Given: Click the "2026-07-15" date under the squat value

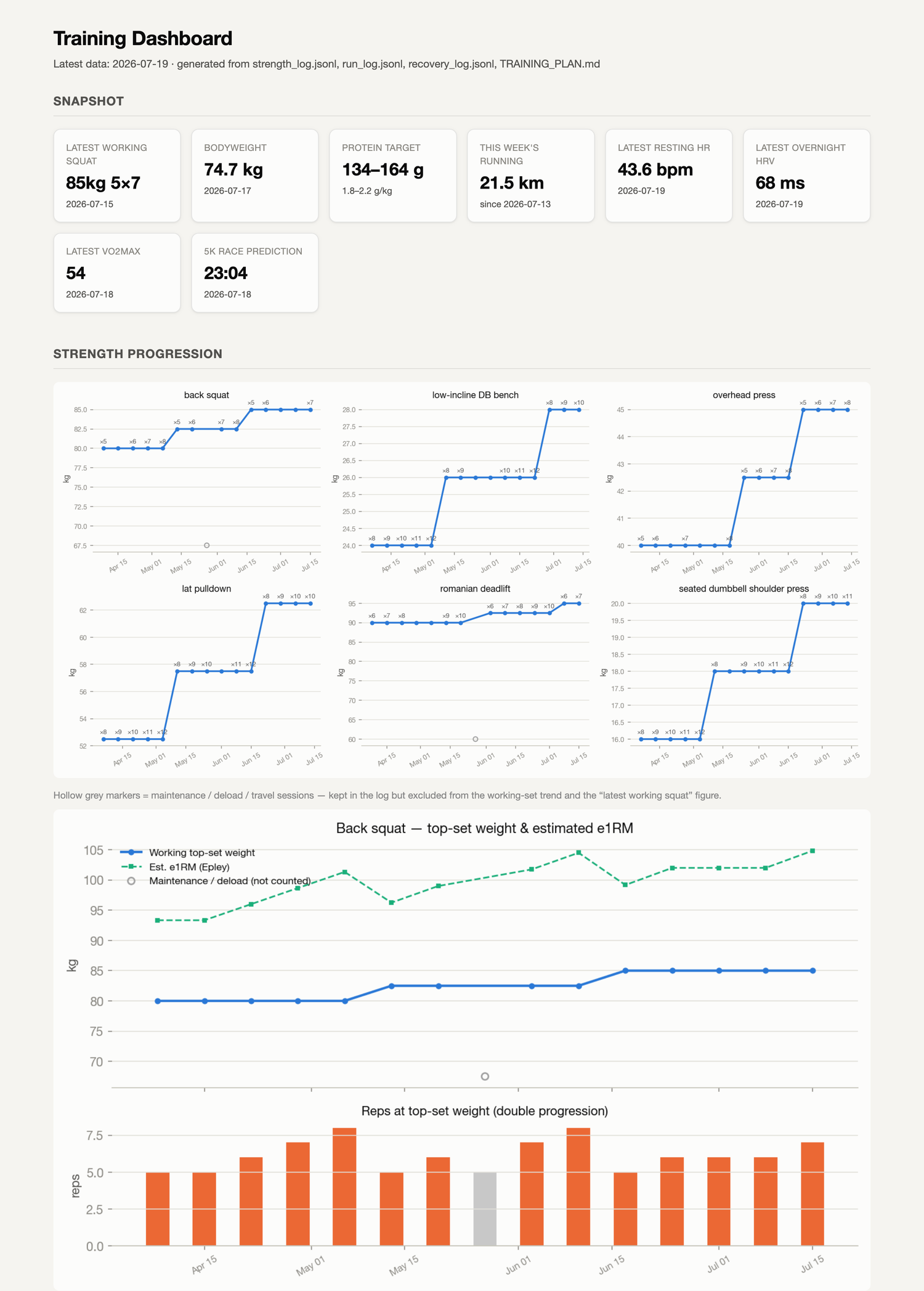Looking at the screenshot, I should click(x=90, y=204).
